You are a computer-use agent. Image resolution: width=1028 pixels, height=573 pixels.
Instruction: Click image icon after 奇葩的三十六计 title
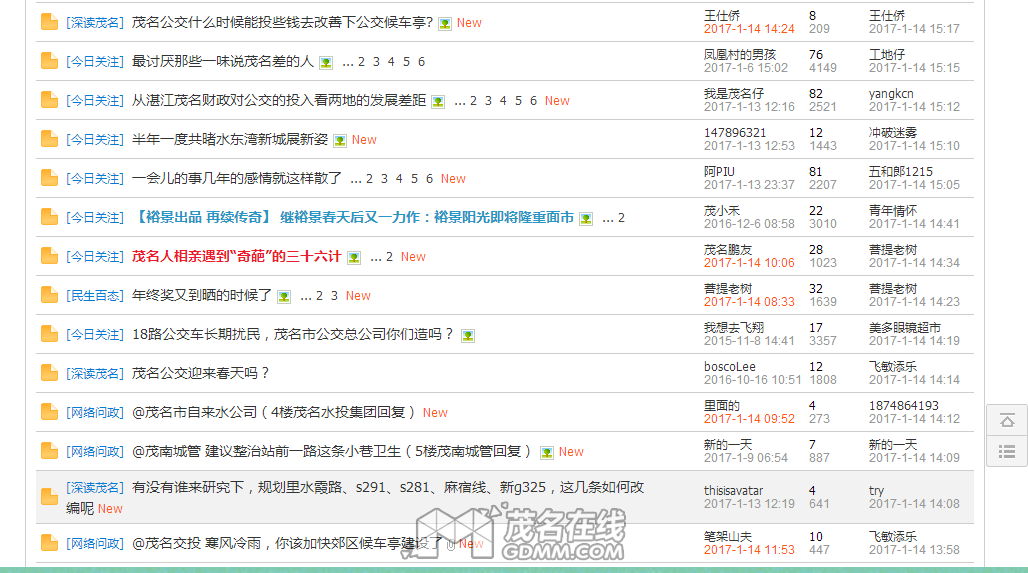coord(353,258)
